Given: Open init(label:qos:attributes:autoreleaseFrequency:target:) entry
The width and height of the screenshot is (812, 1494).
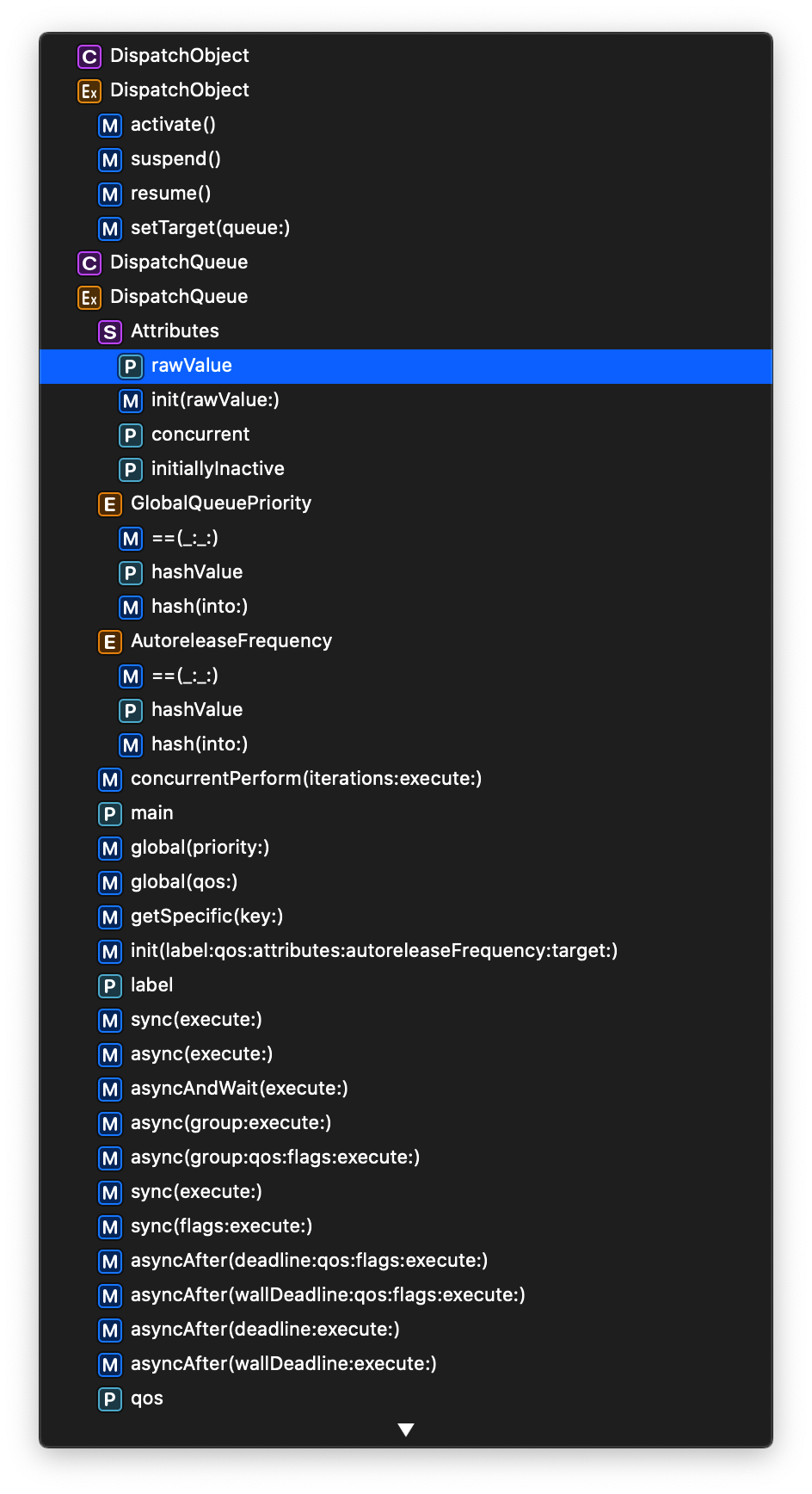Looking at the screenshot, I should 406,951.
